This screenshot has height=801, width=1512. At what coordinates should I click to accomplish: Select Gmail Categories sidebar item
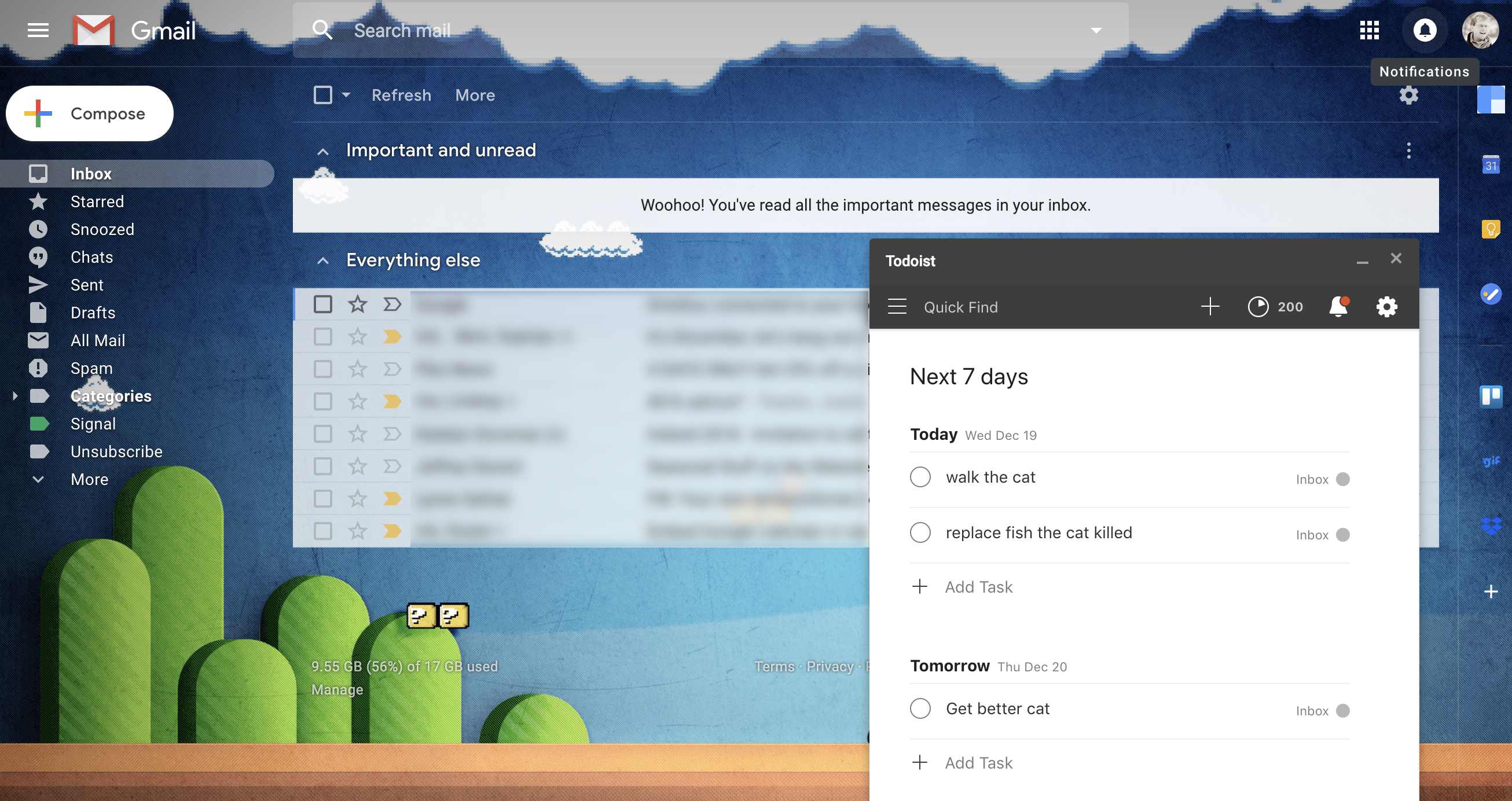111,396
